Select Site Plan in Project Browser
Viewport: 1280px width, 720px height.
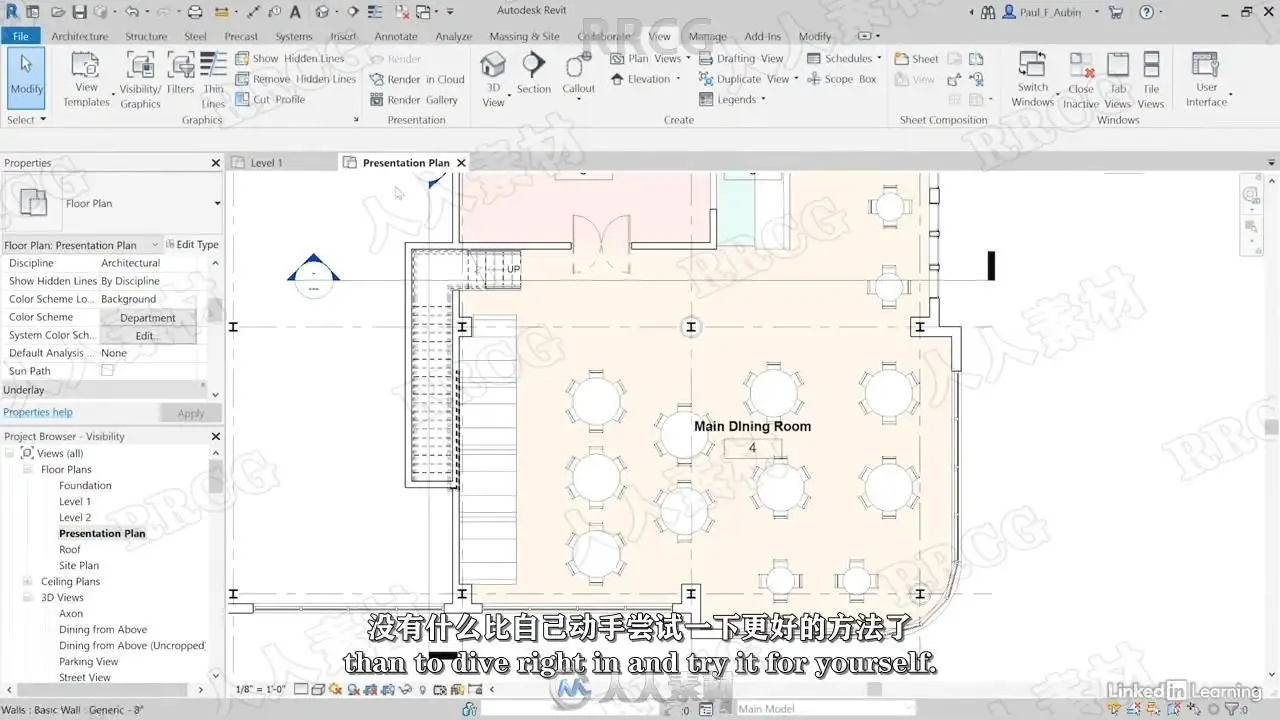pyautogui.click(x=79, y=565)
